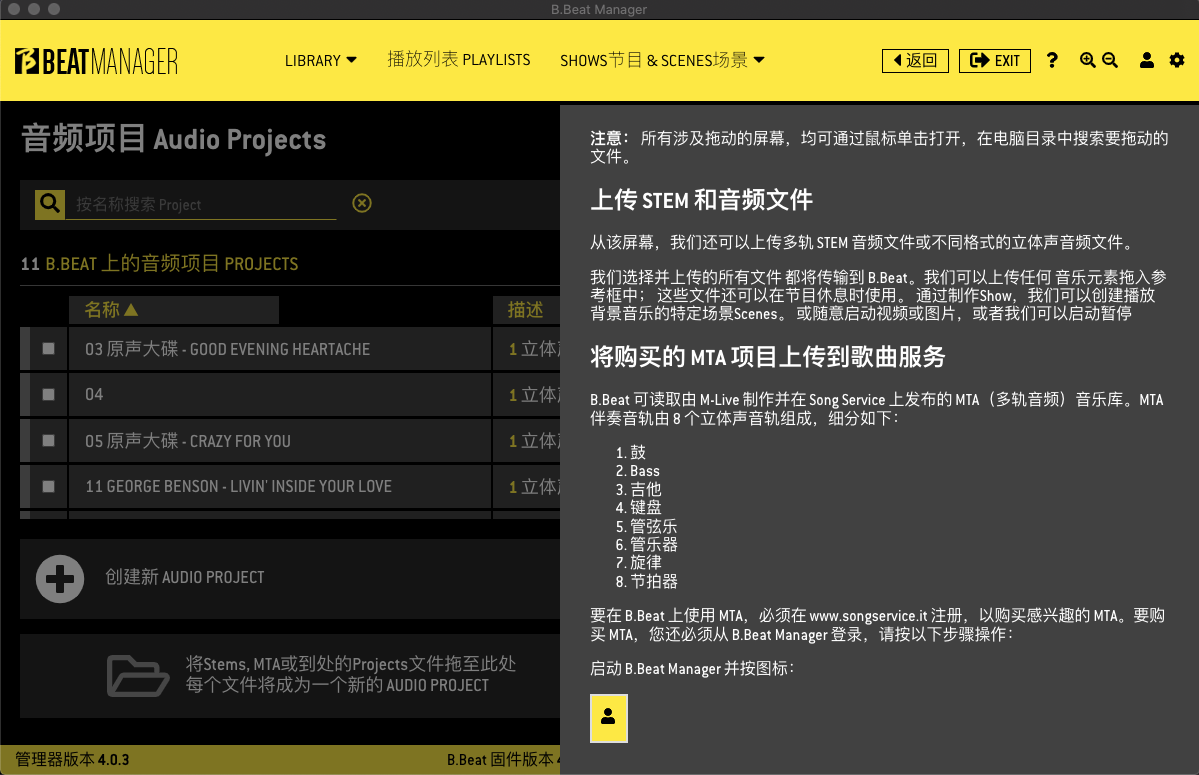Click 启动 B.Beat Manager 并按图标 text
Screen dimensions: 1199x775
tap(692, 669)
